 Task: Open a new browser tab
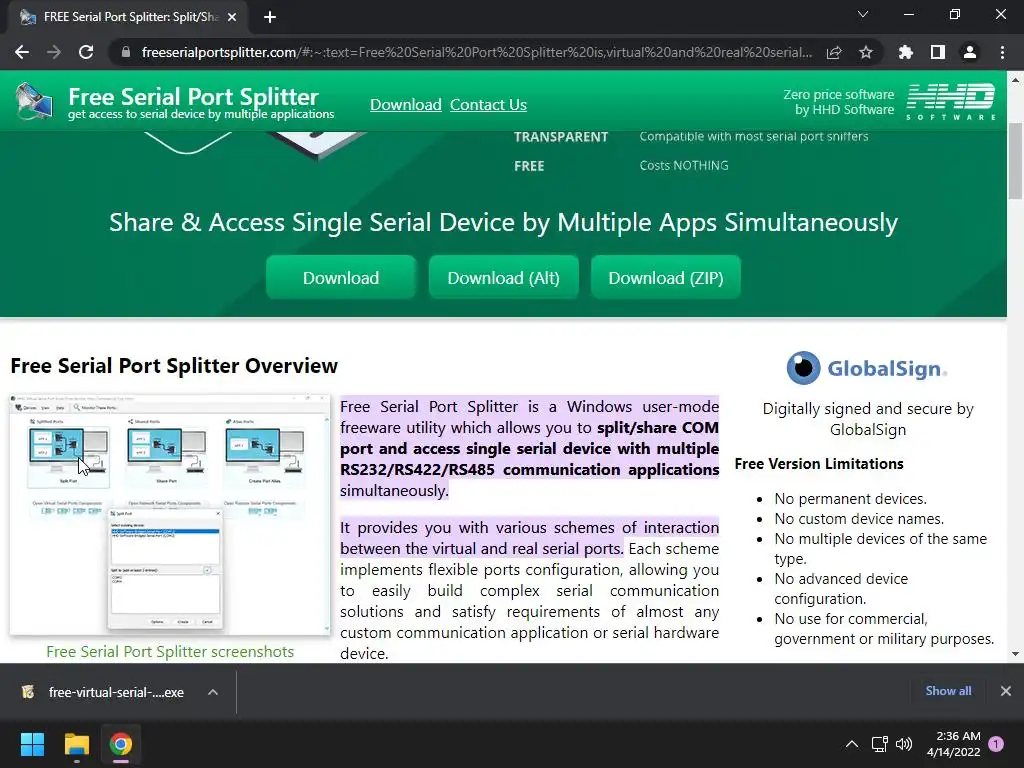coord(270,17)
